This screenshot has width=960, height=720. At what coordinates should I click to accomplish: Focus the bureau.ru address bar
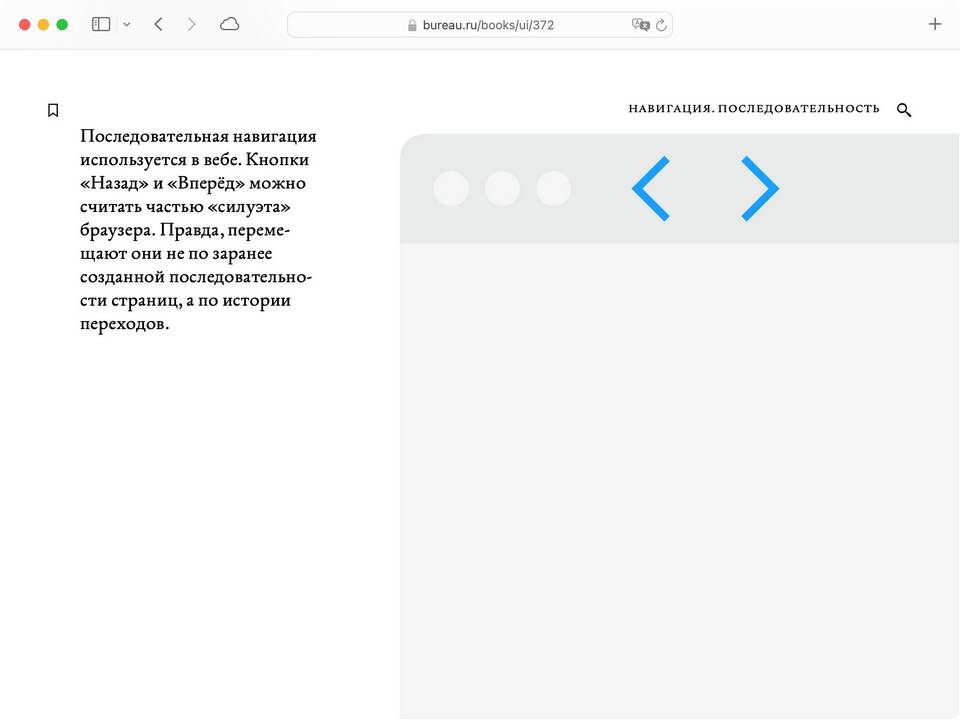[x=480, y=25]
